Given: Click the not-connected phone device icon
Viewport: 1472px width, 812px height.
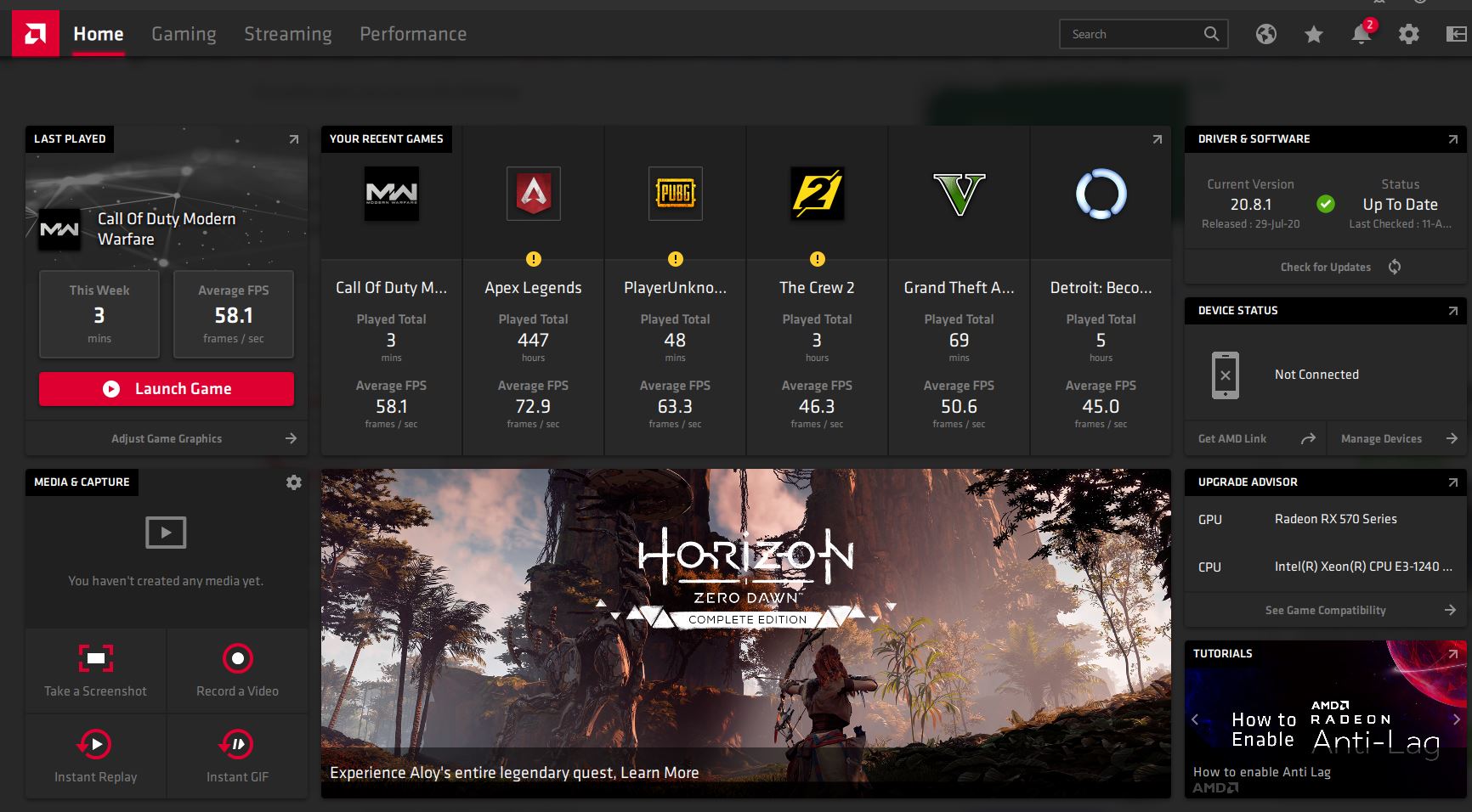Looking at the screenshot, I should [1226, 375].
